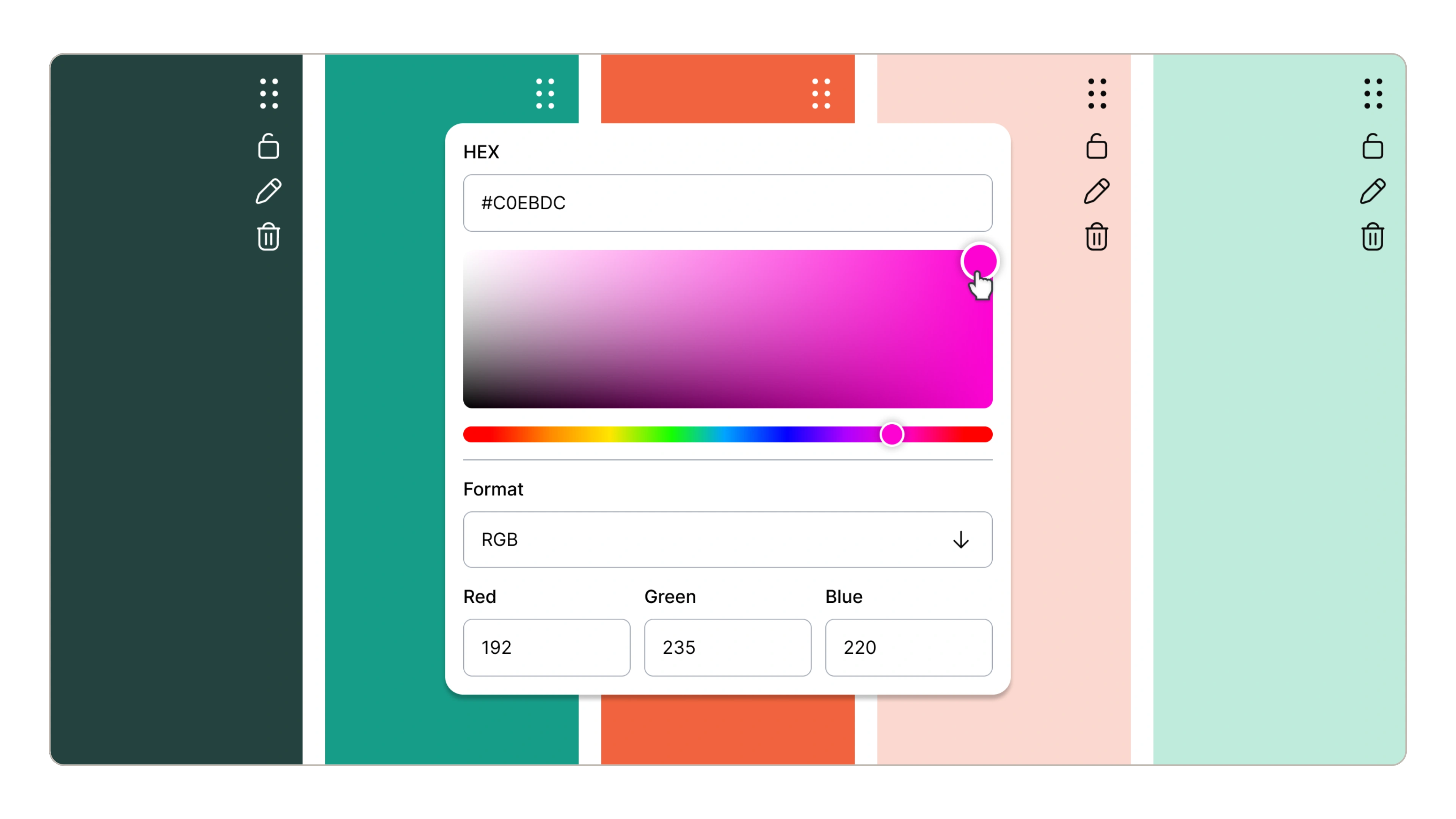Toggle the lock on the dark green column

[268, 146]
